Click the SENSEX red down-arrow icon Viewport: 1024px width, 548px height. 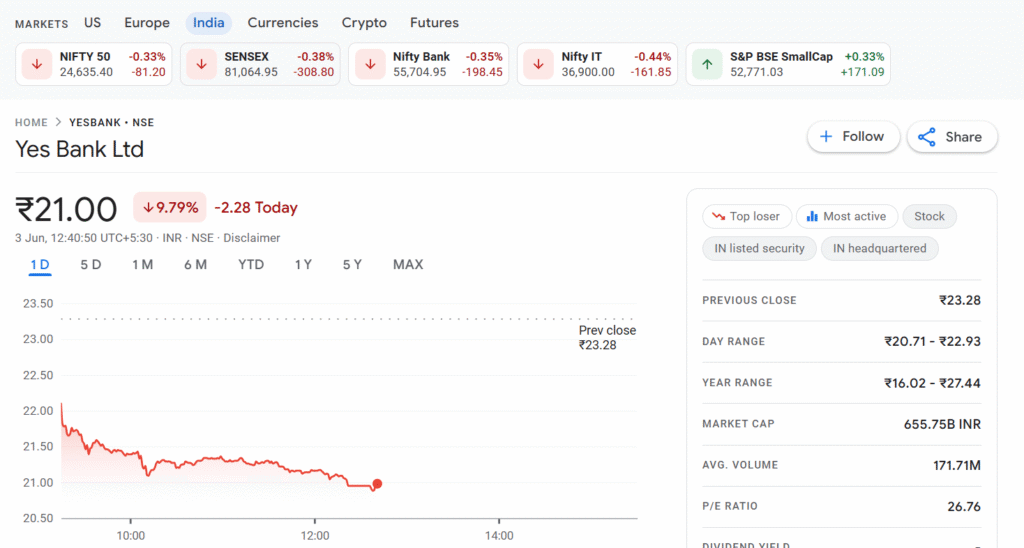tap(201, 65)
